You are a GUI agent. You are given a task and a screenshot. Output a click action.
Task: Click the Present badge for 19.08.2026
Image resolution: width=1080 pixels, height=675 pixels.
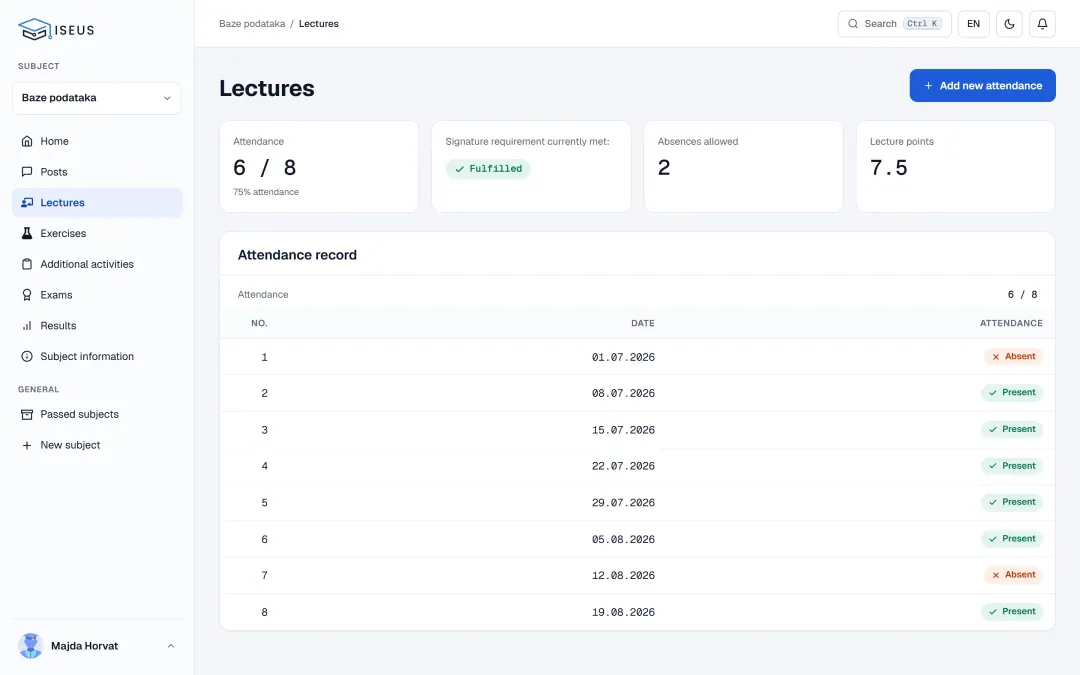pos(1012,612)
